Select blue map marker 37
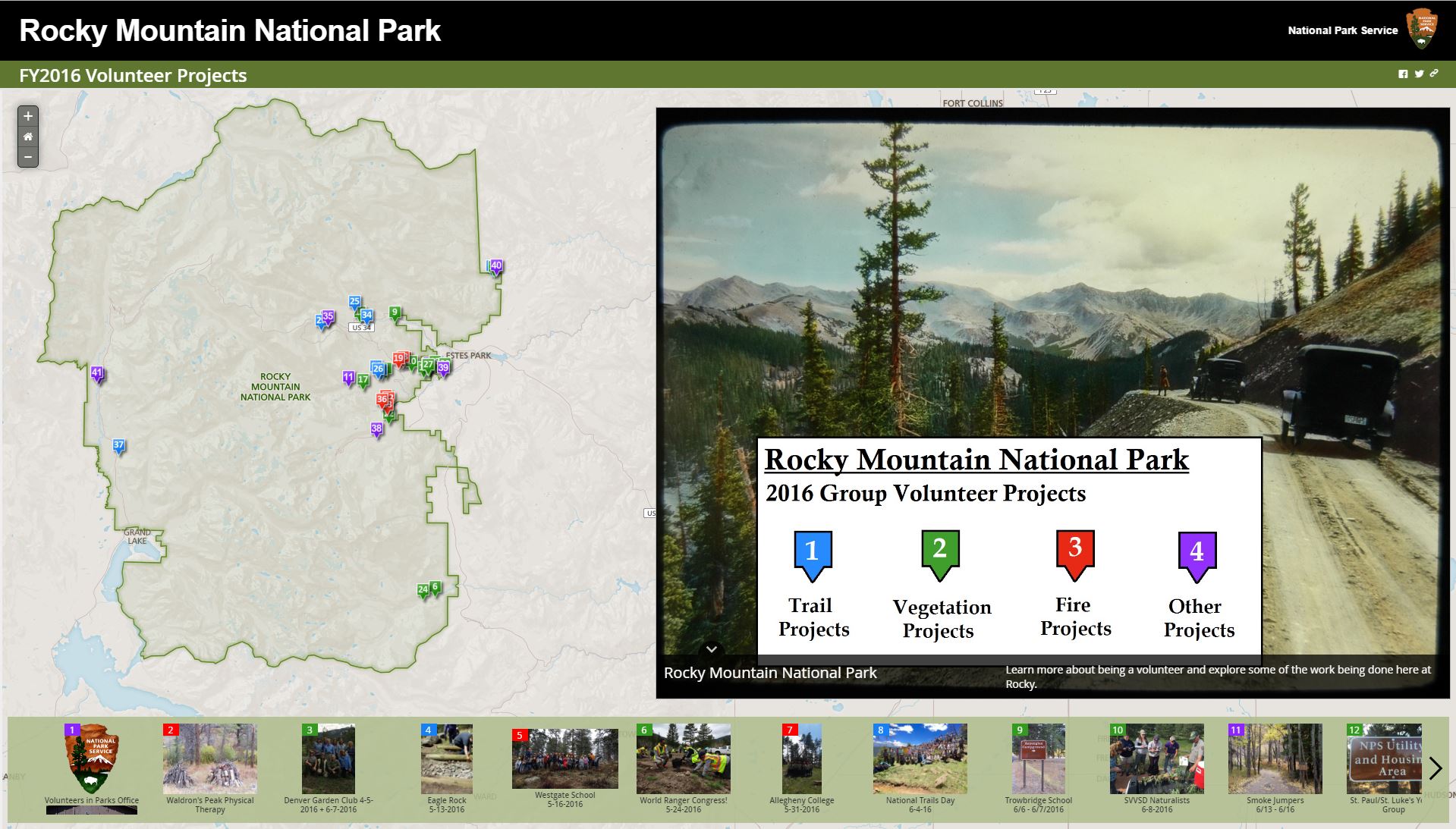Screen dimensions: 1456x829 click(118, 445)
